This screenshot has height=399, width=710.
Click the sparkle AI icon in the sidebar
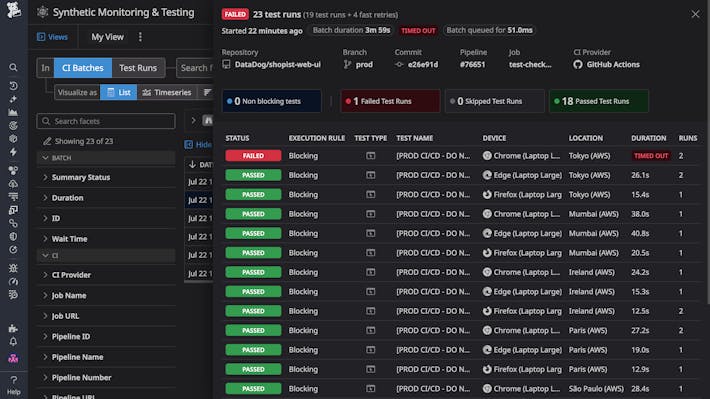13,99
